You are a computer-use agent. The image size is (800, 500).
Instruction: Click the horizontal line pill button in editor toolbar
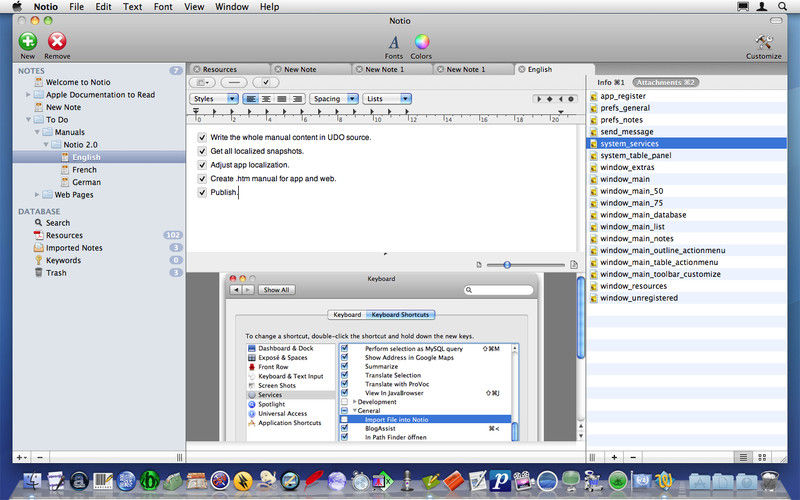[234, 83]
